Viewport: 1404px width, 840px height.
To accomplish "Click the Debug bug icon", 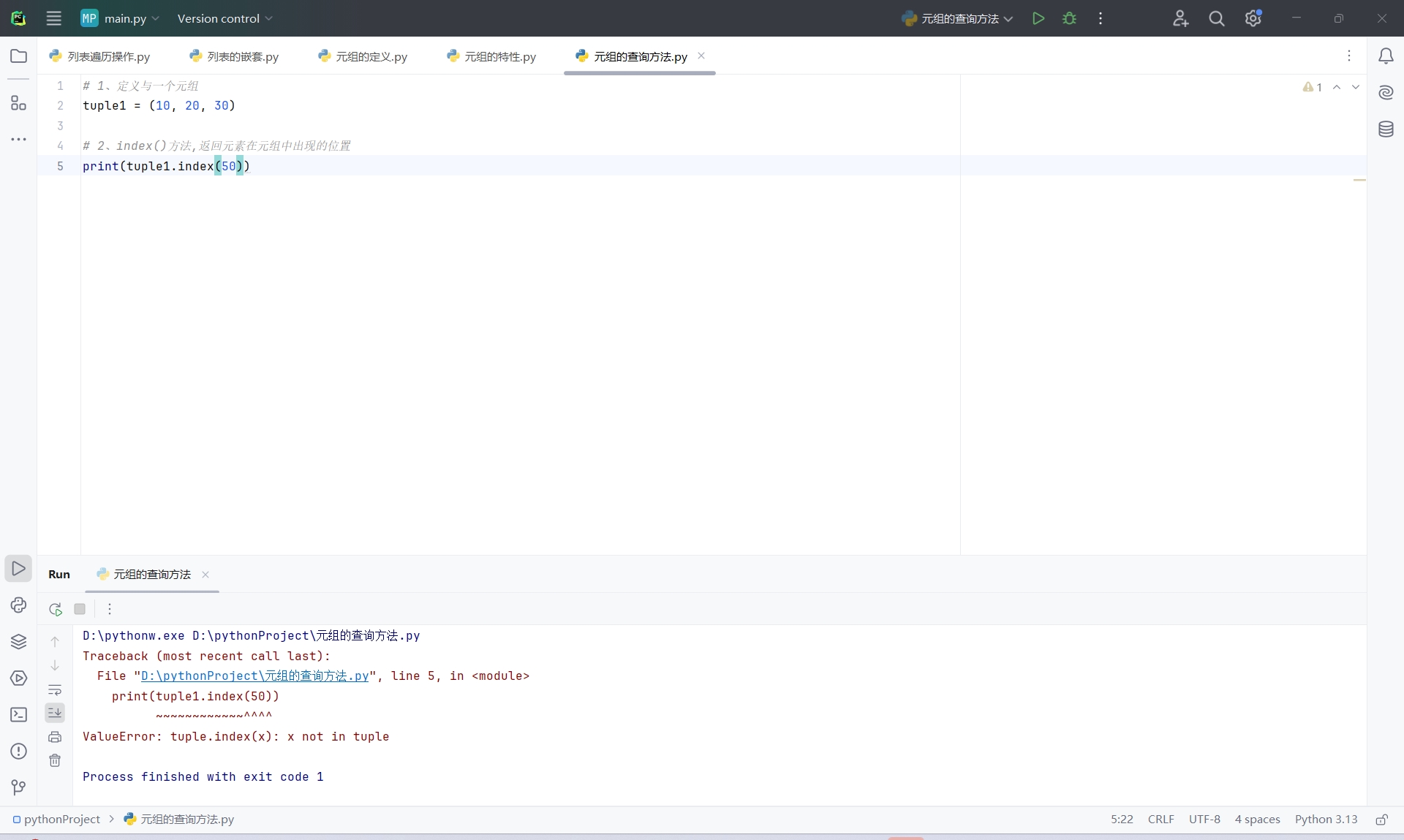I will 1069,18.
